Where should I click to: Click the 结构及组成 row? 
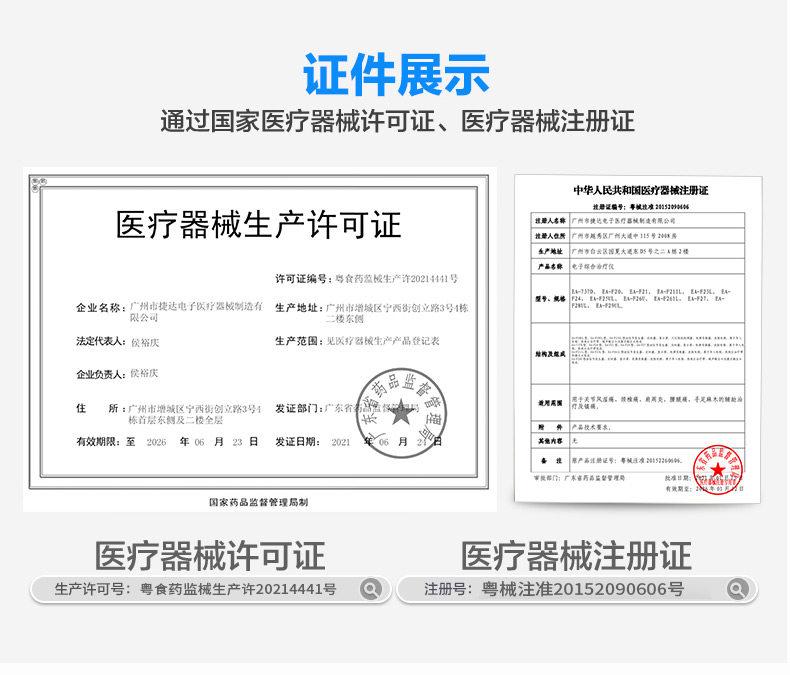point(638,354)
